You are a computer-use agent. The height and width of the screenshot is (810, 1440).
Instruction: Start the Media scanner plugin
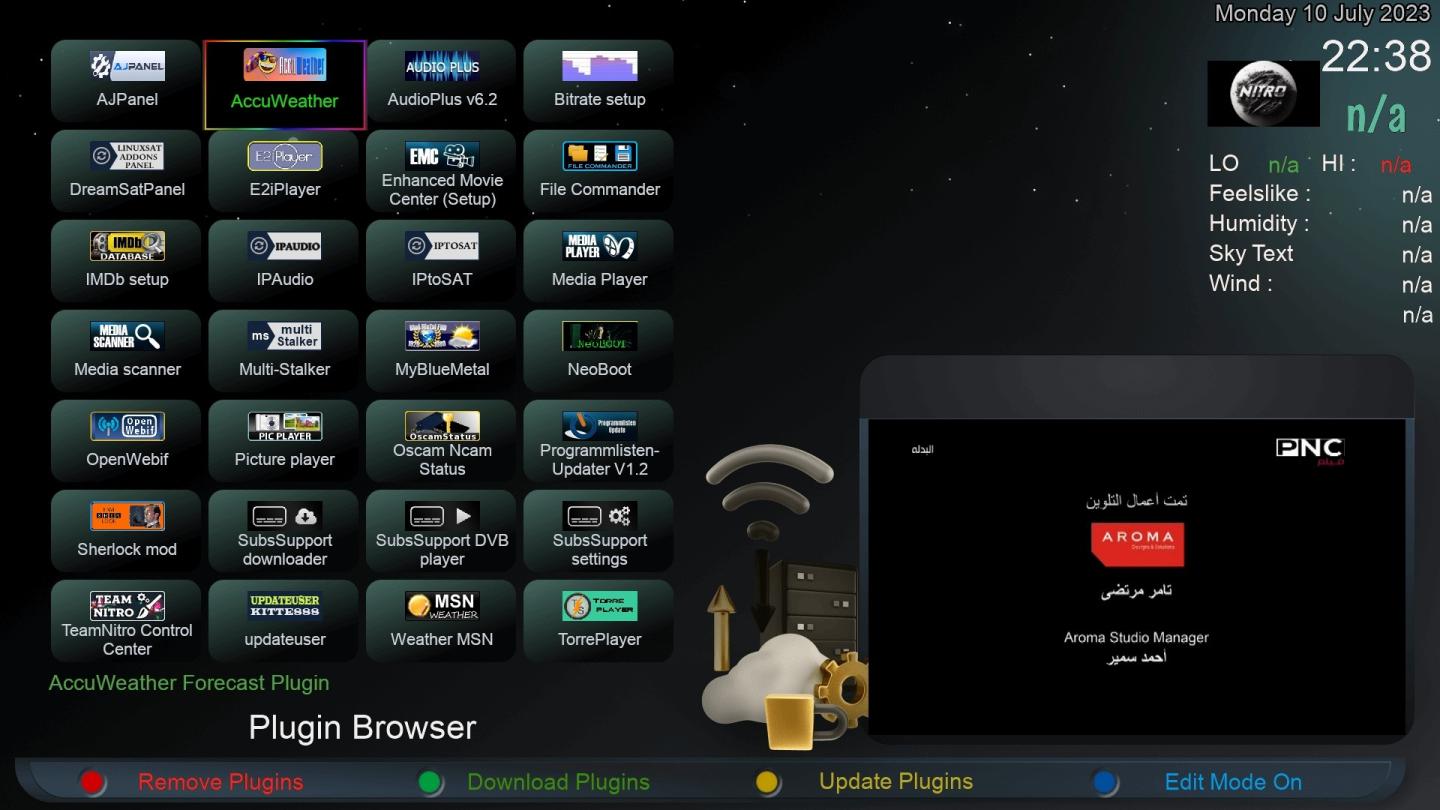tap(127, 351)
